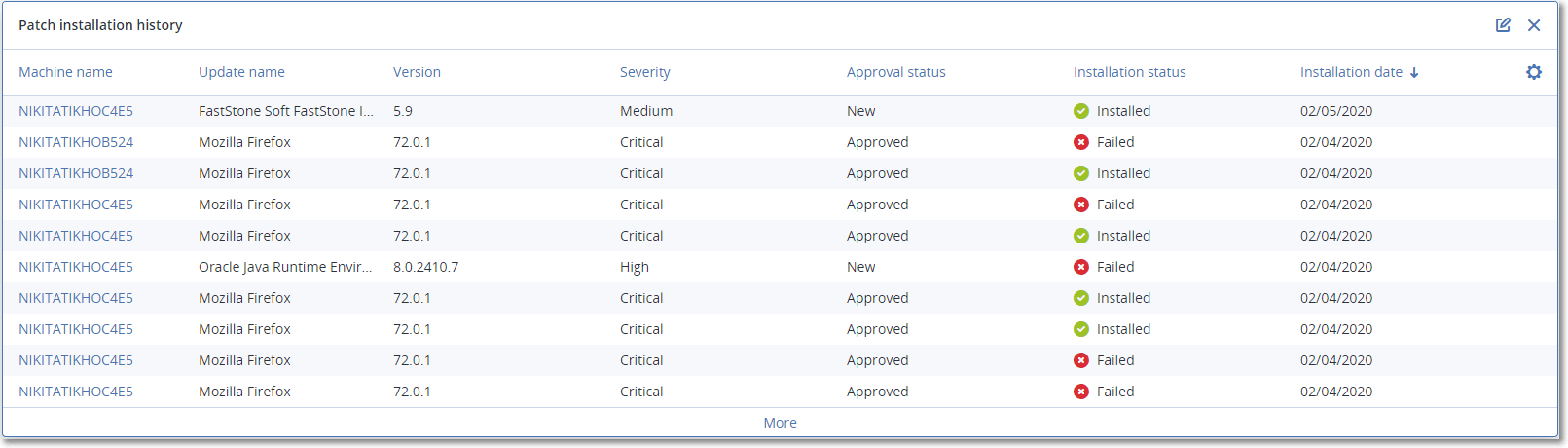Click the Version column header

pos(417,72)
